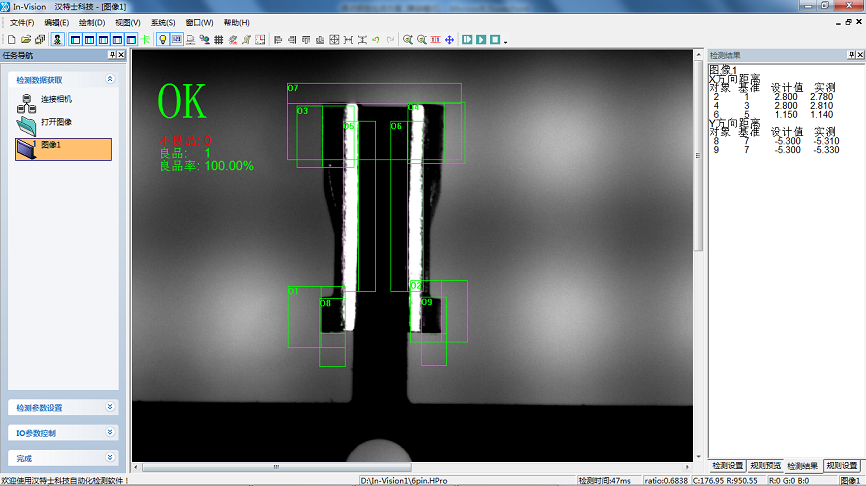Open the 绘制(D) menu
The width and height of the screenshot is (866, 486).
coord(92,22)
